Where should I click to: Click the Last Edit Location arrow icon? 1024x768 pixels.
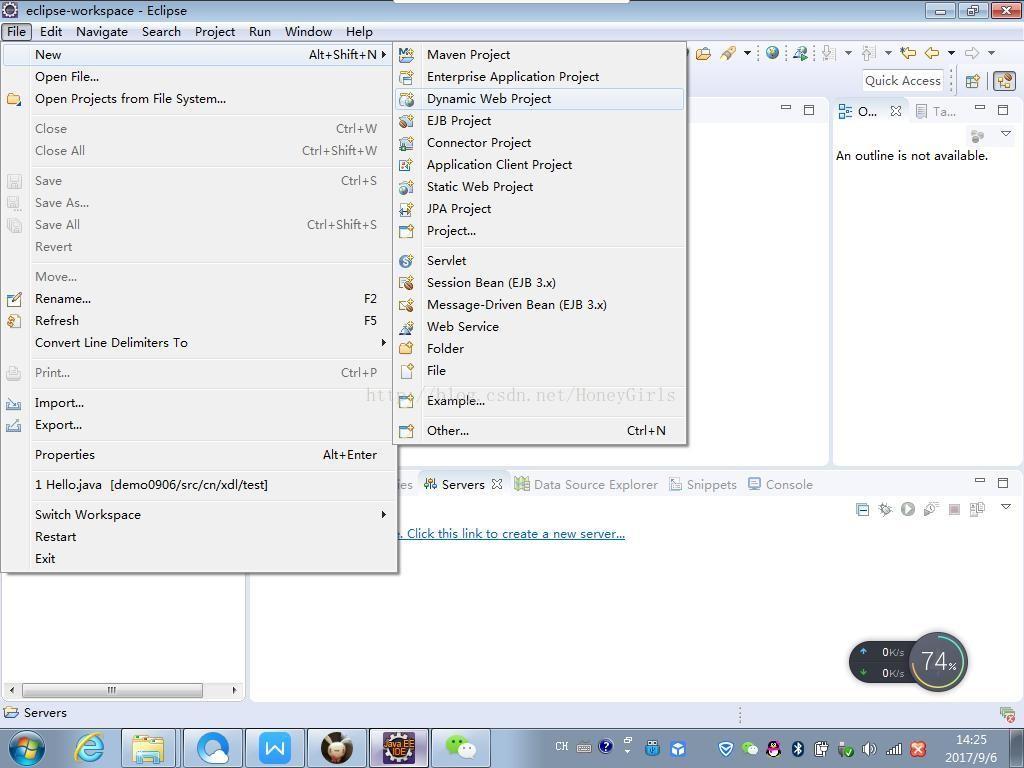click(x=908, y=53)
